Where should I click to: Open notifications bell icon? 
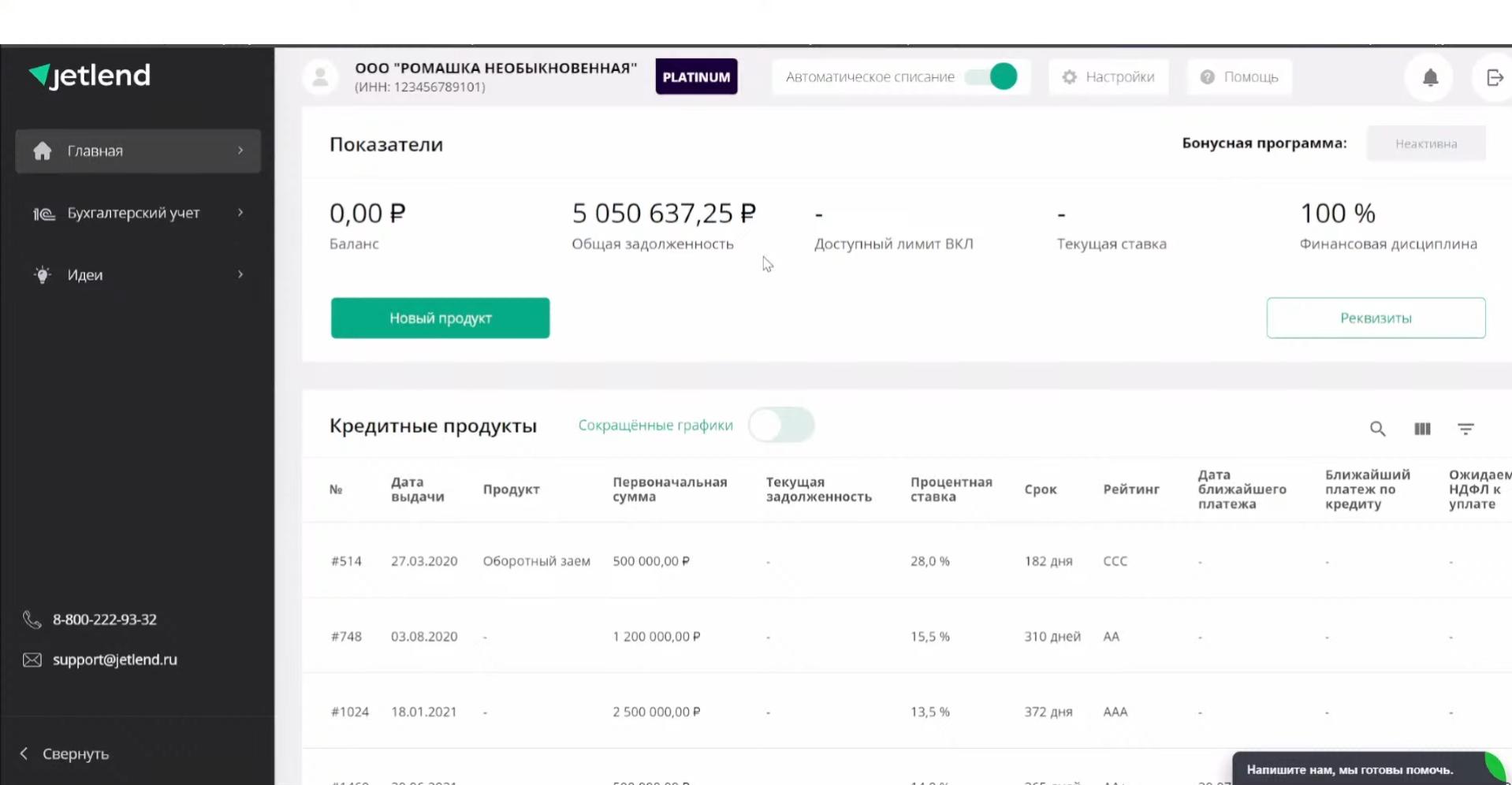[x=1430, y=77]
